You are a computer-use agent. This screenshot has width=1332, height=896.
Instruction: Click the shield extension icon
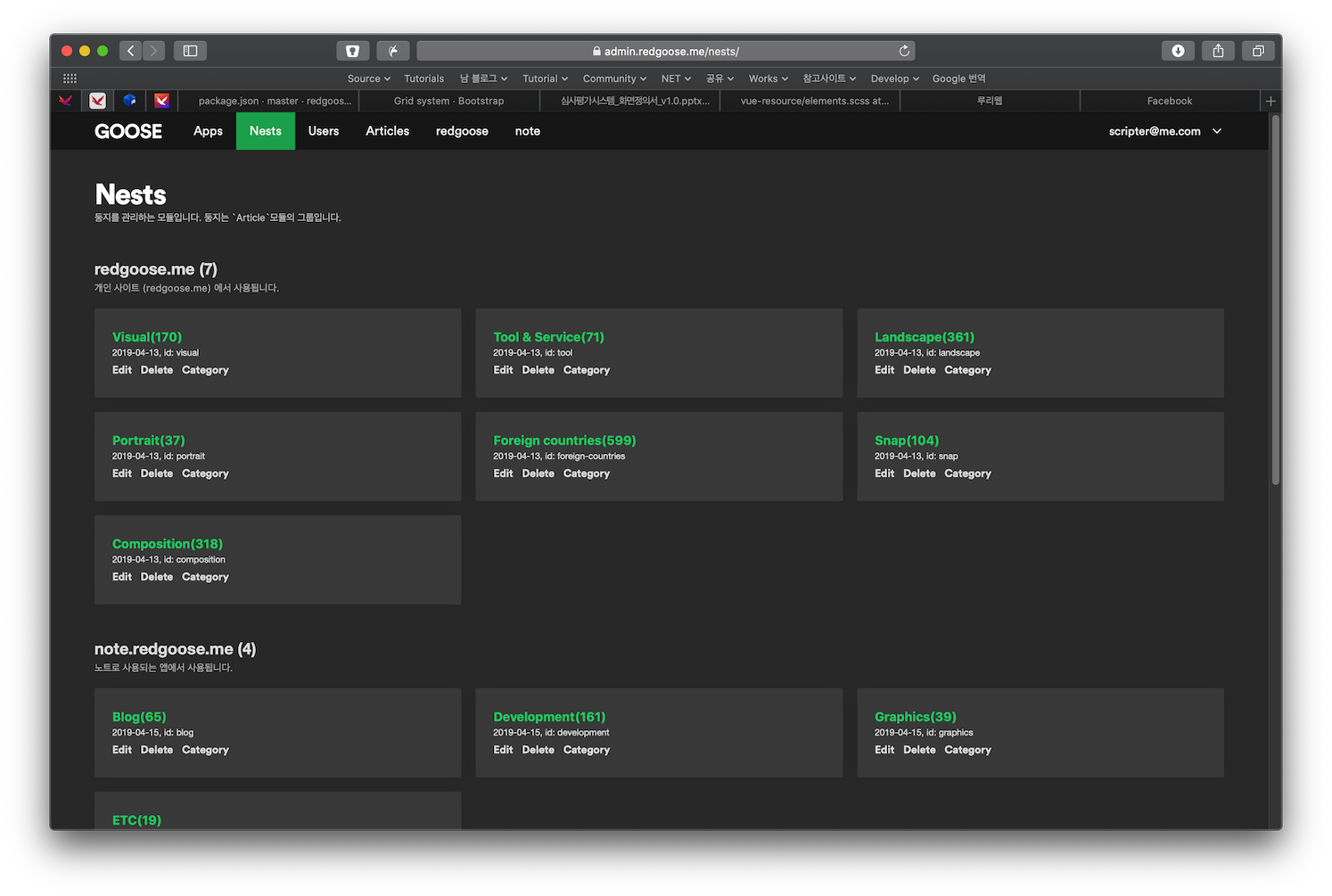(x=352, y=51)
